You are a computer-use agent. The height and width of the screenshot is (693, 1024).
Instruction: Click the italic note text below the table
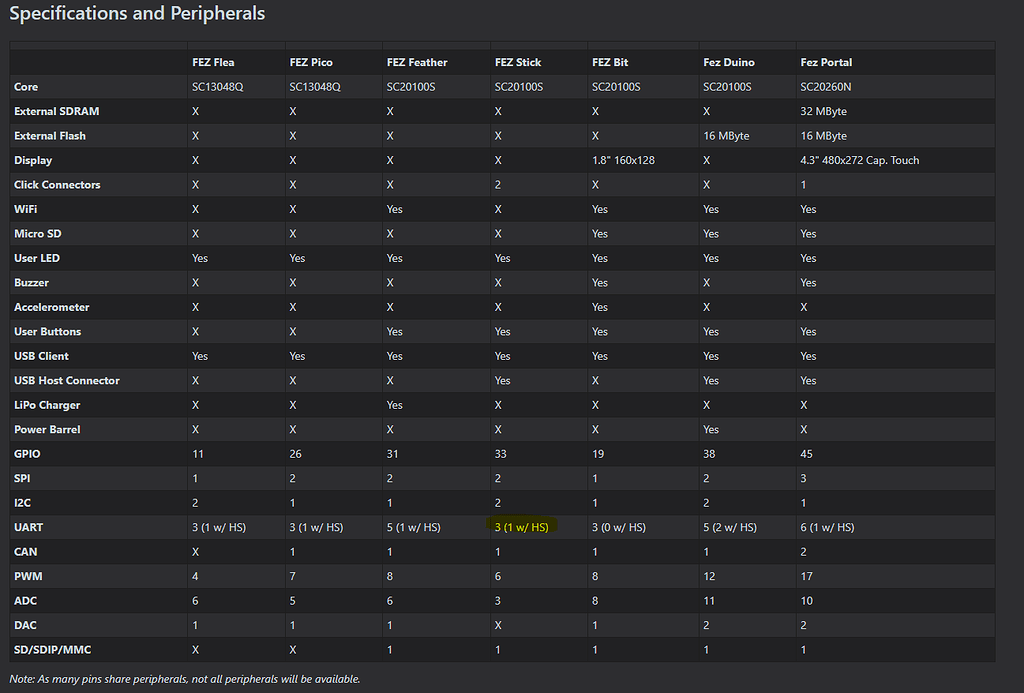(x=184, y=678)
